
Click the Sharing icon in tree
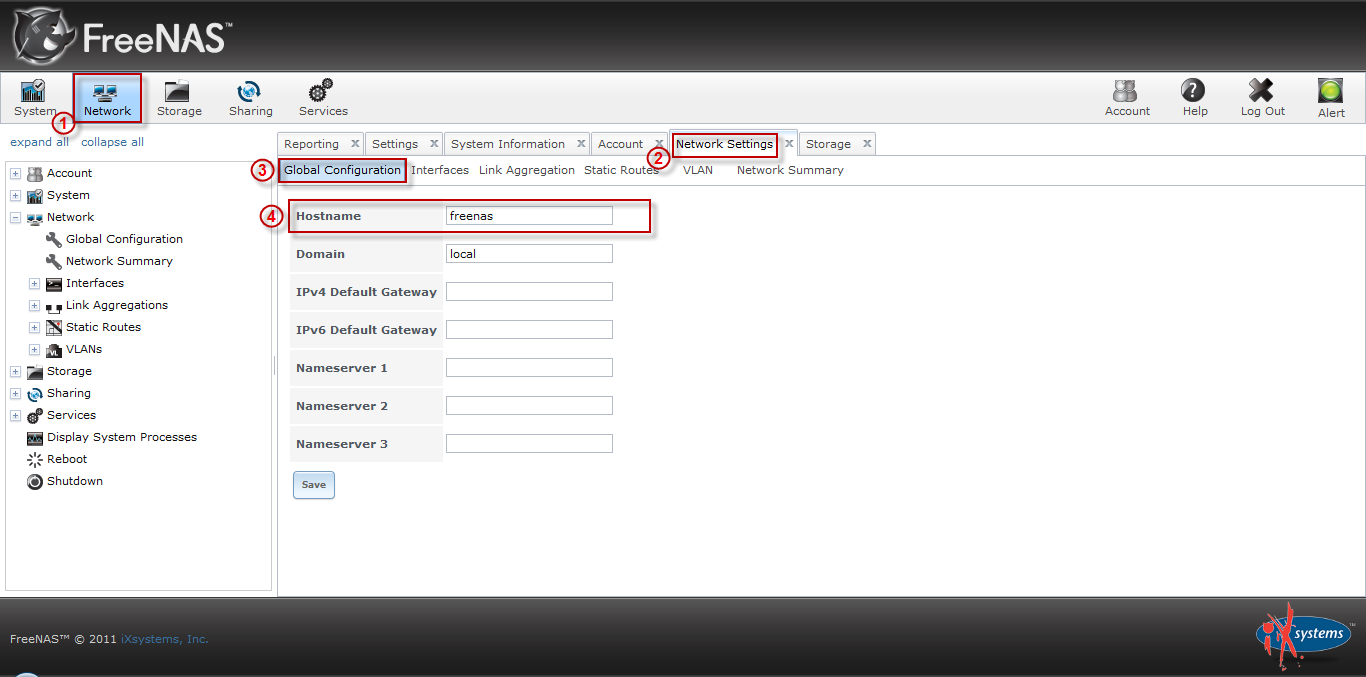[35, 394]
